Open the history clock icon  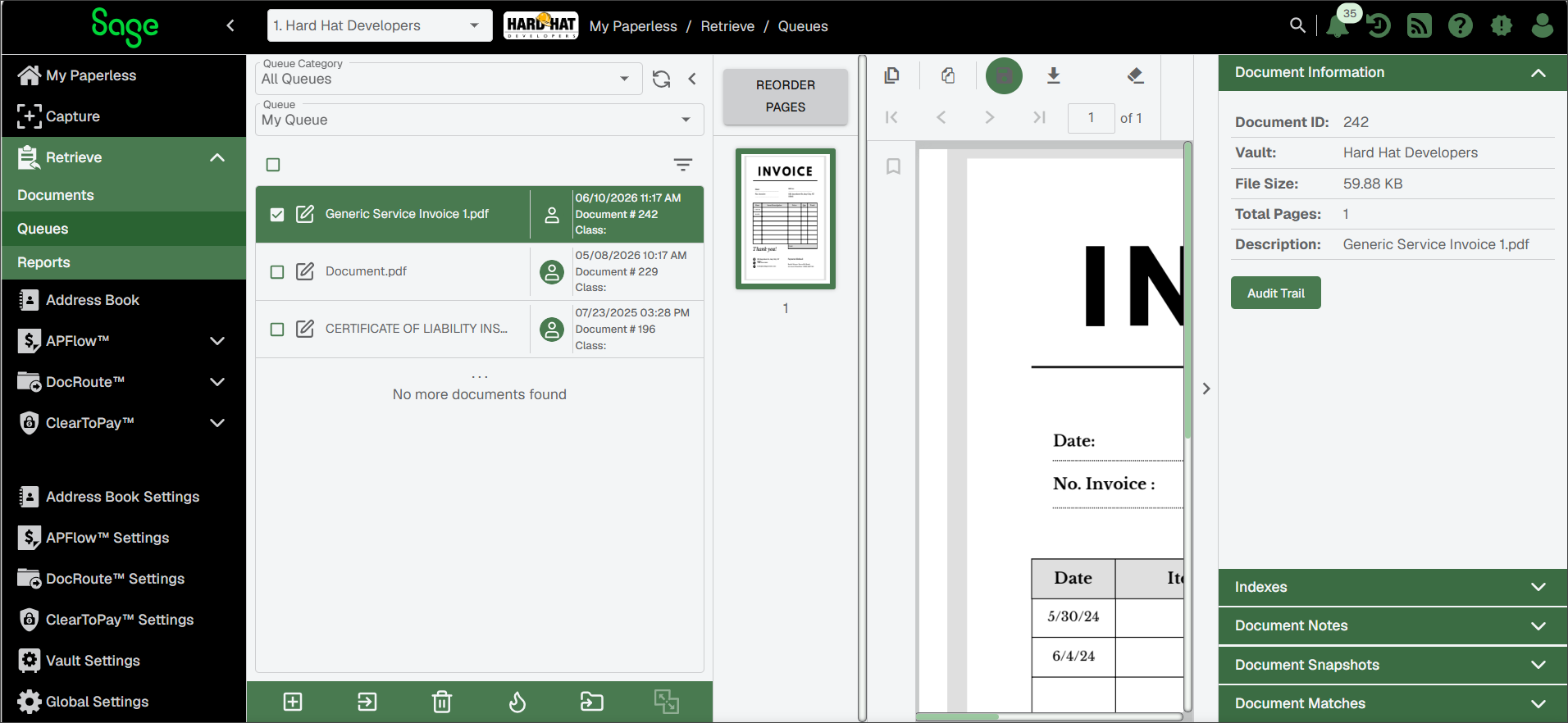coord(1379,26)
